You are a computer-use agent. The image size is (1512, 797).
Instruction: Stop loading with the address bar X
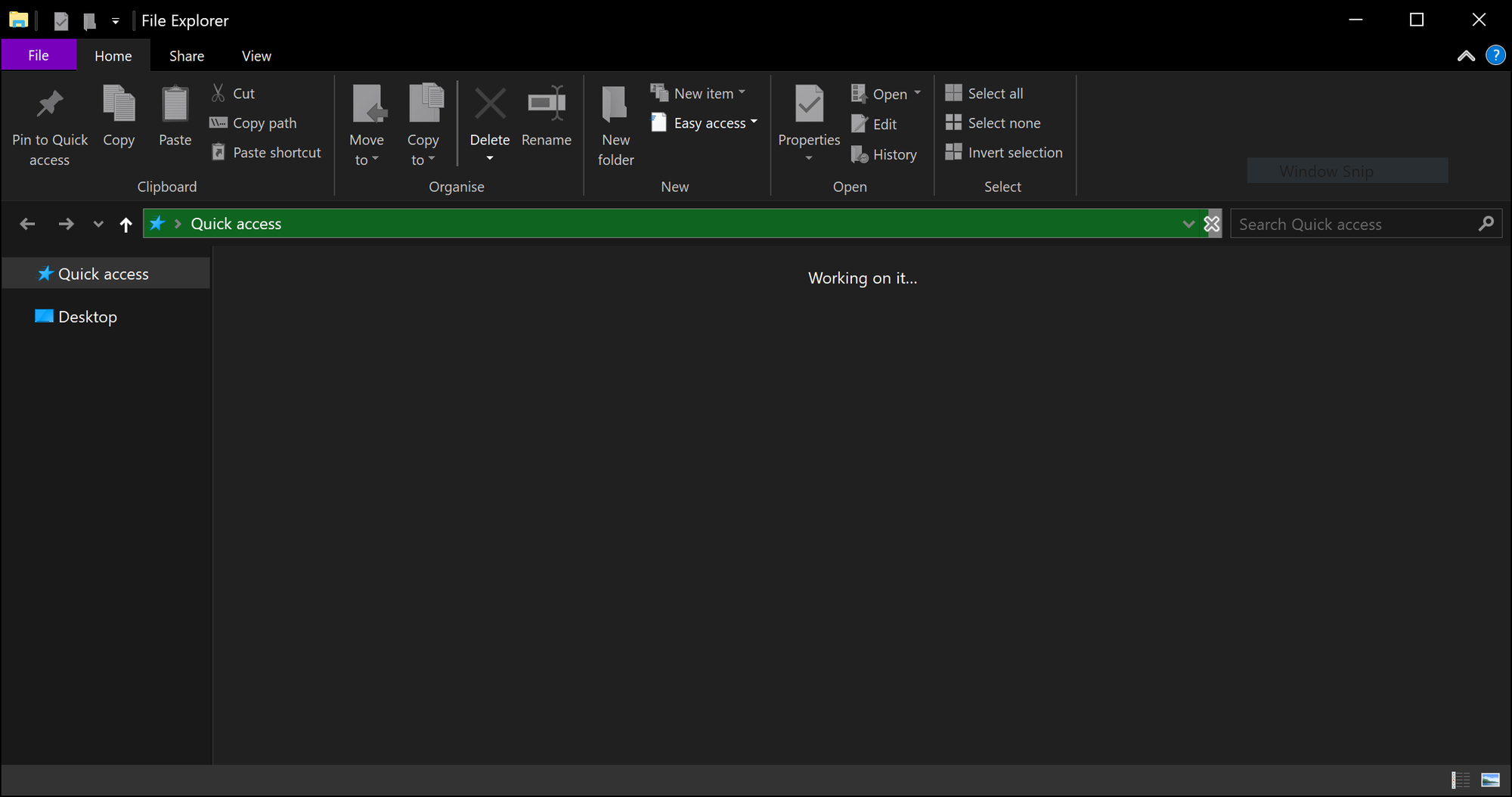tap(1212, 224)
